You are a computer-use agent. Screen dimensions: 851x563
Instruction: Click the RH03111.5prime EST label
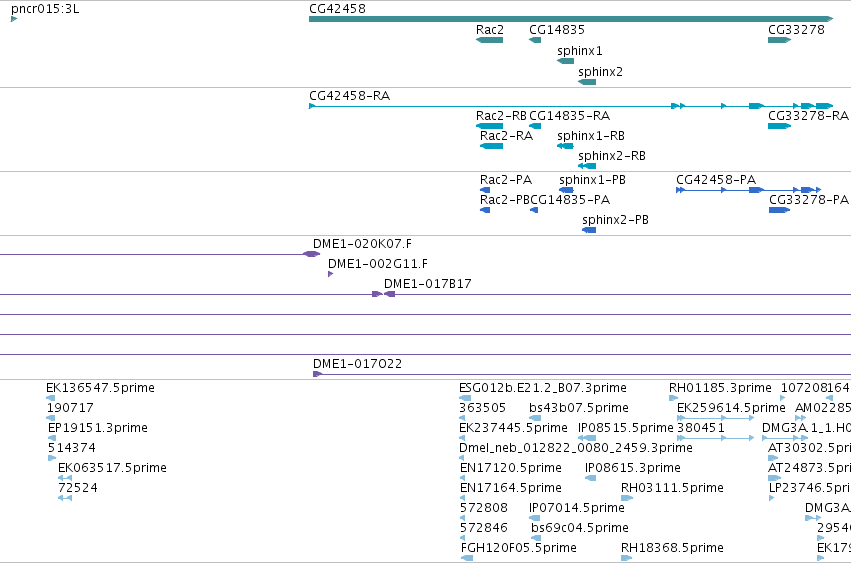[x=672, y=488]
